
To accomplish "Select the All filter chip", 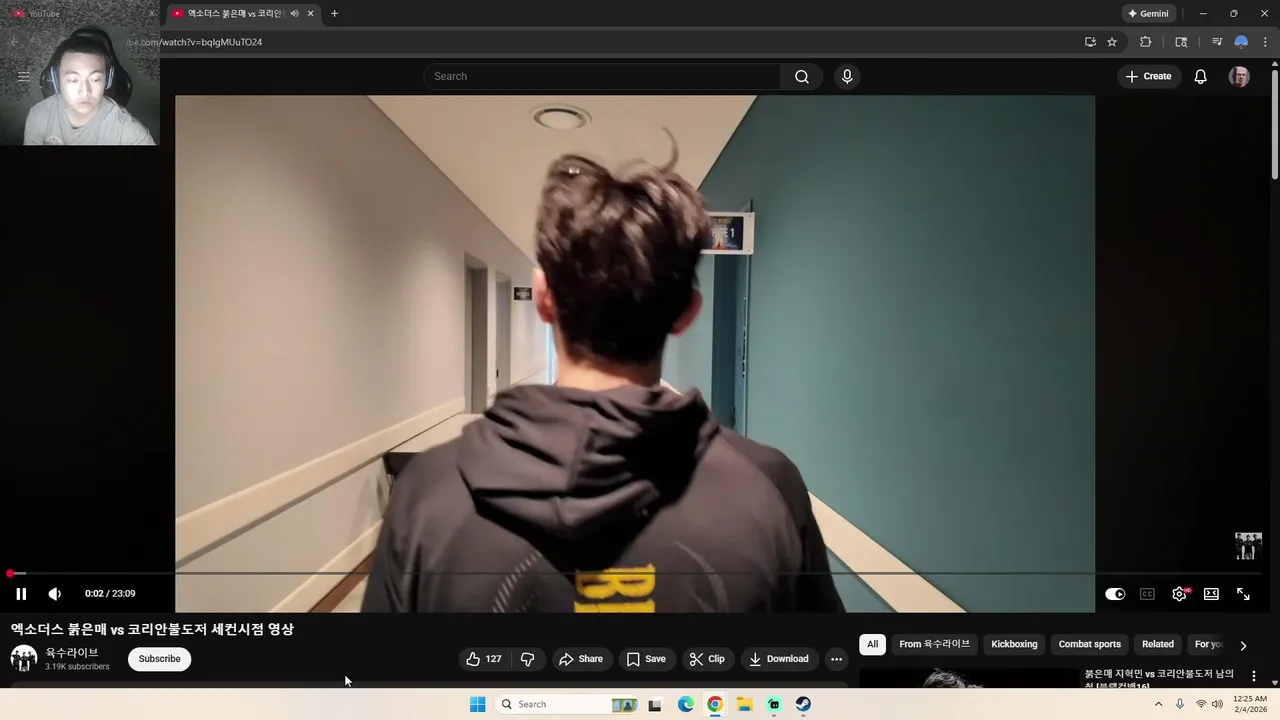I will [x=872, y=644].
